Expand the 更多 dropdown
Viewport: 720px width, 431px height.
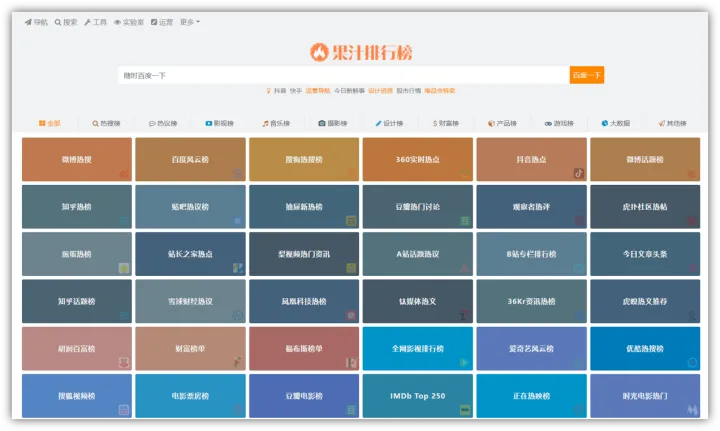click(x=190, y=22)
